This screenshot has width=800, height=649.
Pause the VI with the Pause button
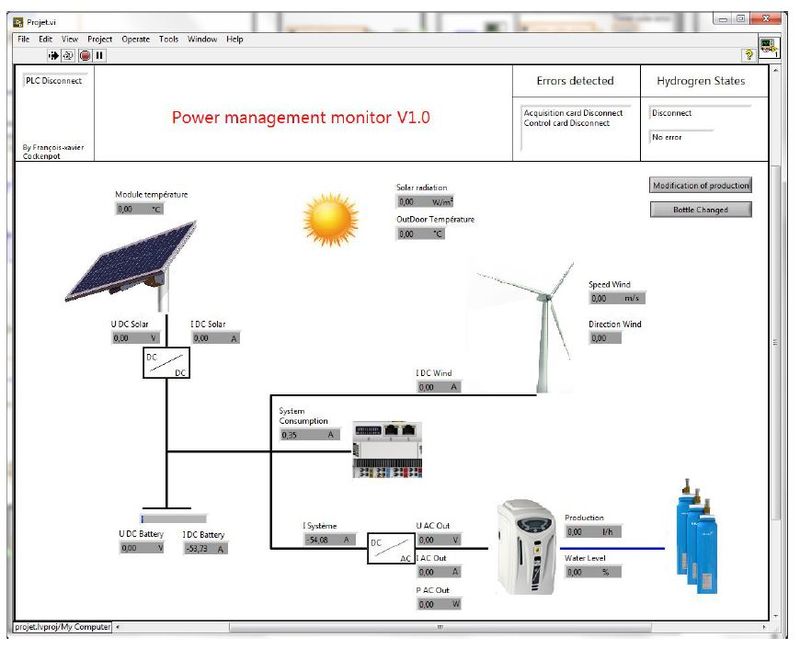pyautogui.click(x=100, y=55)
